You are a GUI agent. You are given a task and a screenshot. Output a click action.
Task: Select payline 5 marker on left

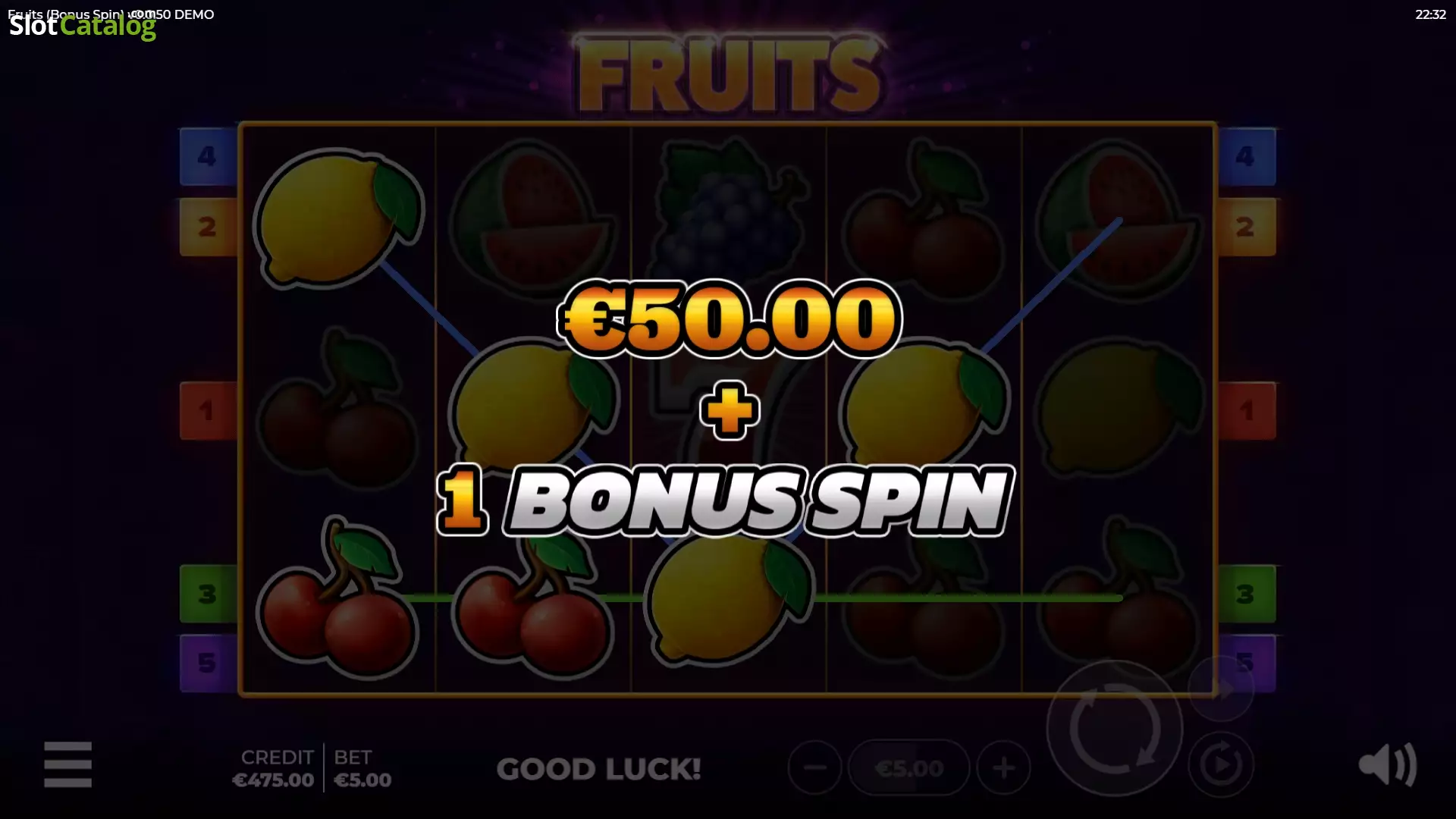point(208,664)
